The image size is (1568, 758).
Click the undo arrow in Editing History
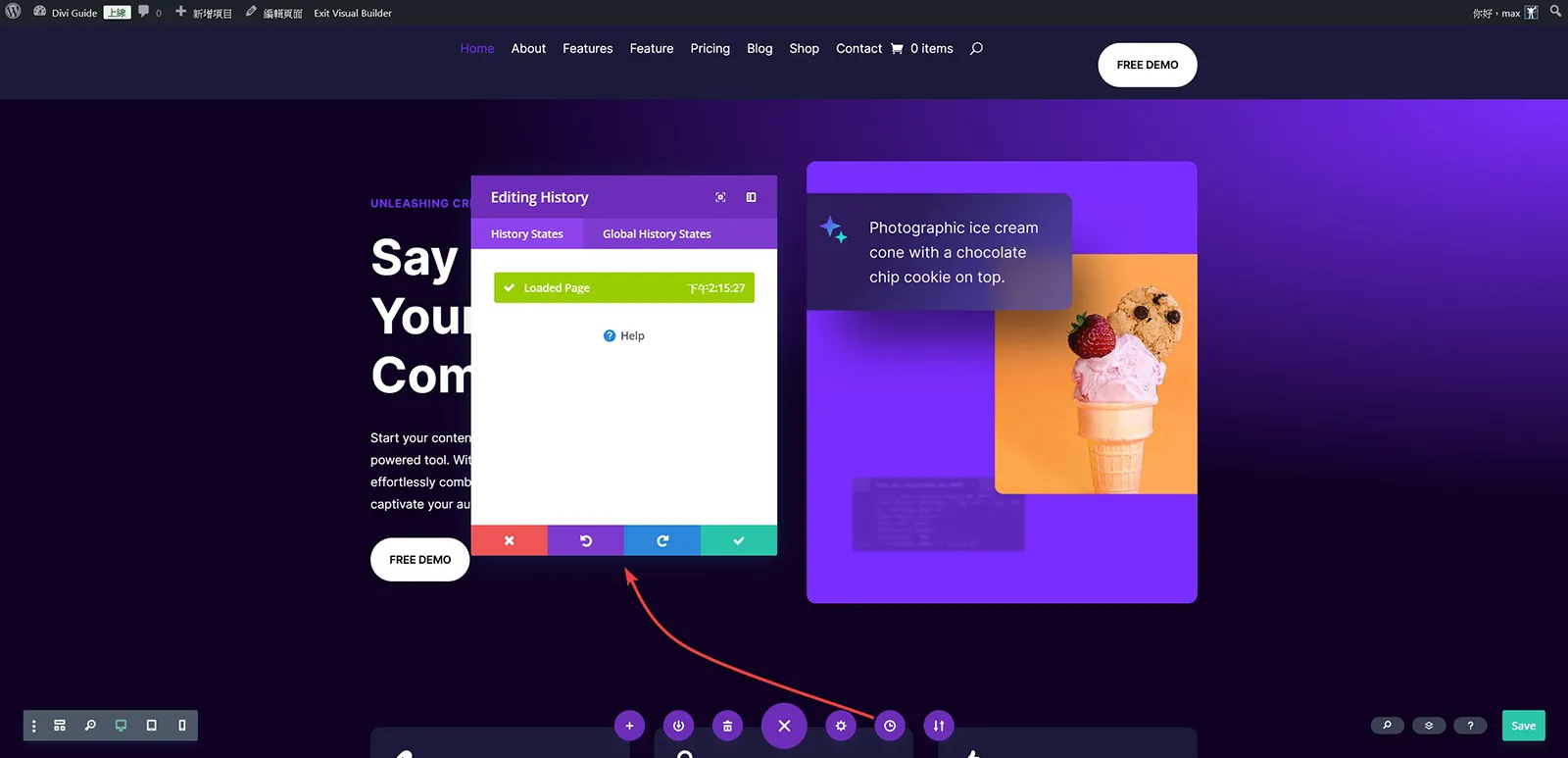(x=586, y=540)
